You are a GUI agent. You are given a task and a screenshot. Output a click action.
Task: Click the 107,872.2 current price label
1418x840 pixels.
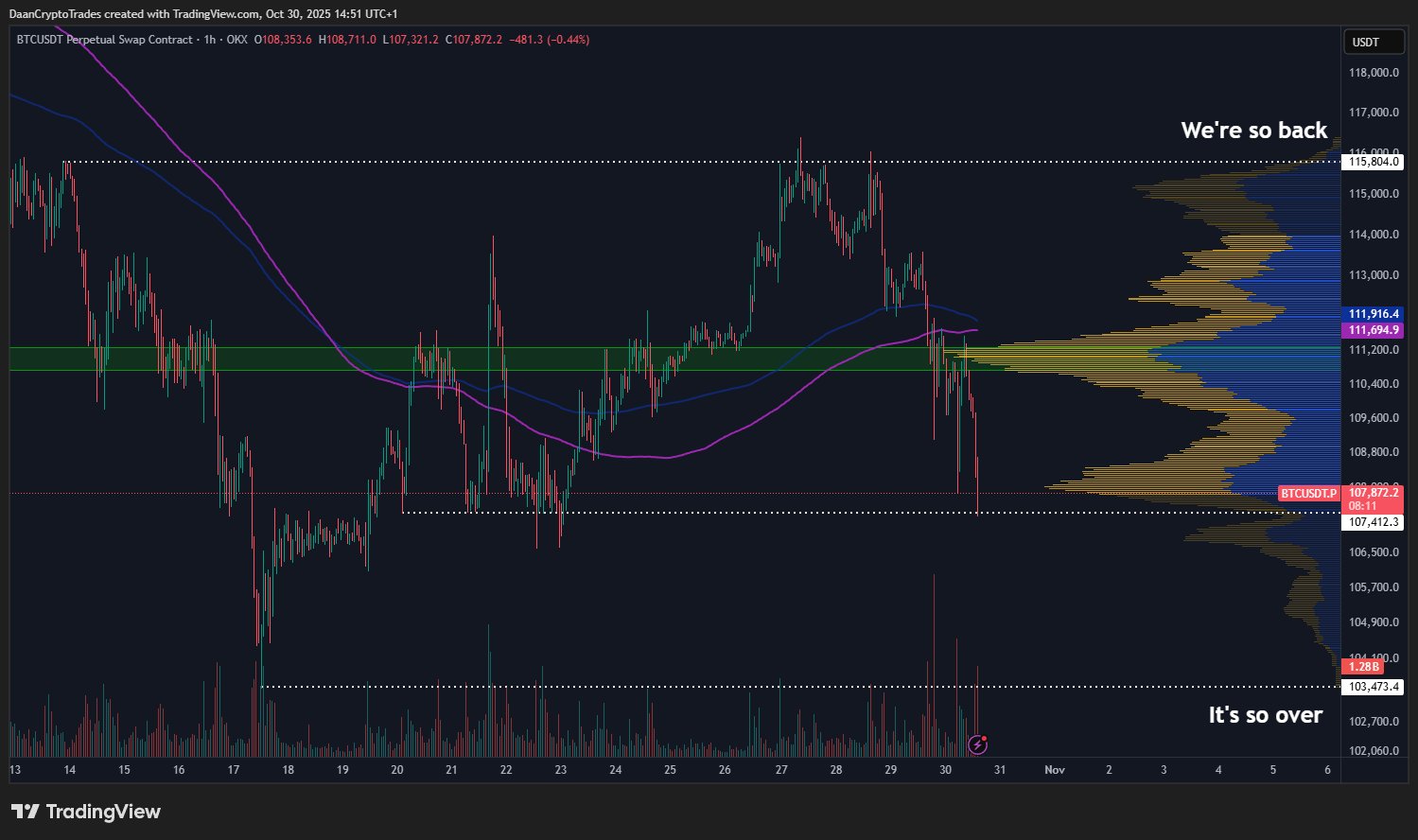(x=1374, y=493)
